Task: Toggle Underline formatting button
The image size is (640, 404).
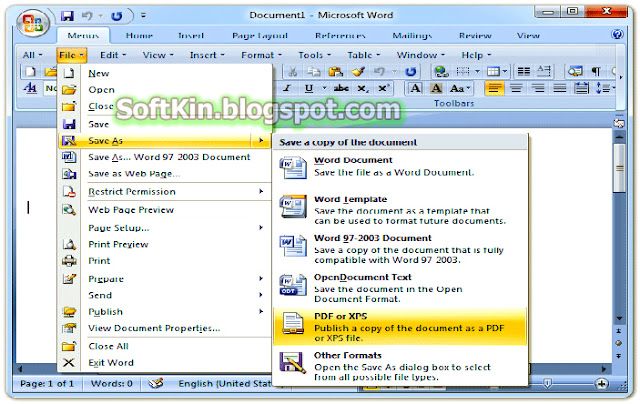Action: [x=309, y=89]
